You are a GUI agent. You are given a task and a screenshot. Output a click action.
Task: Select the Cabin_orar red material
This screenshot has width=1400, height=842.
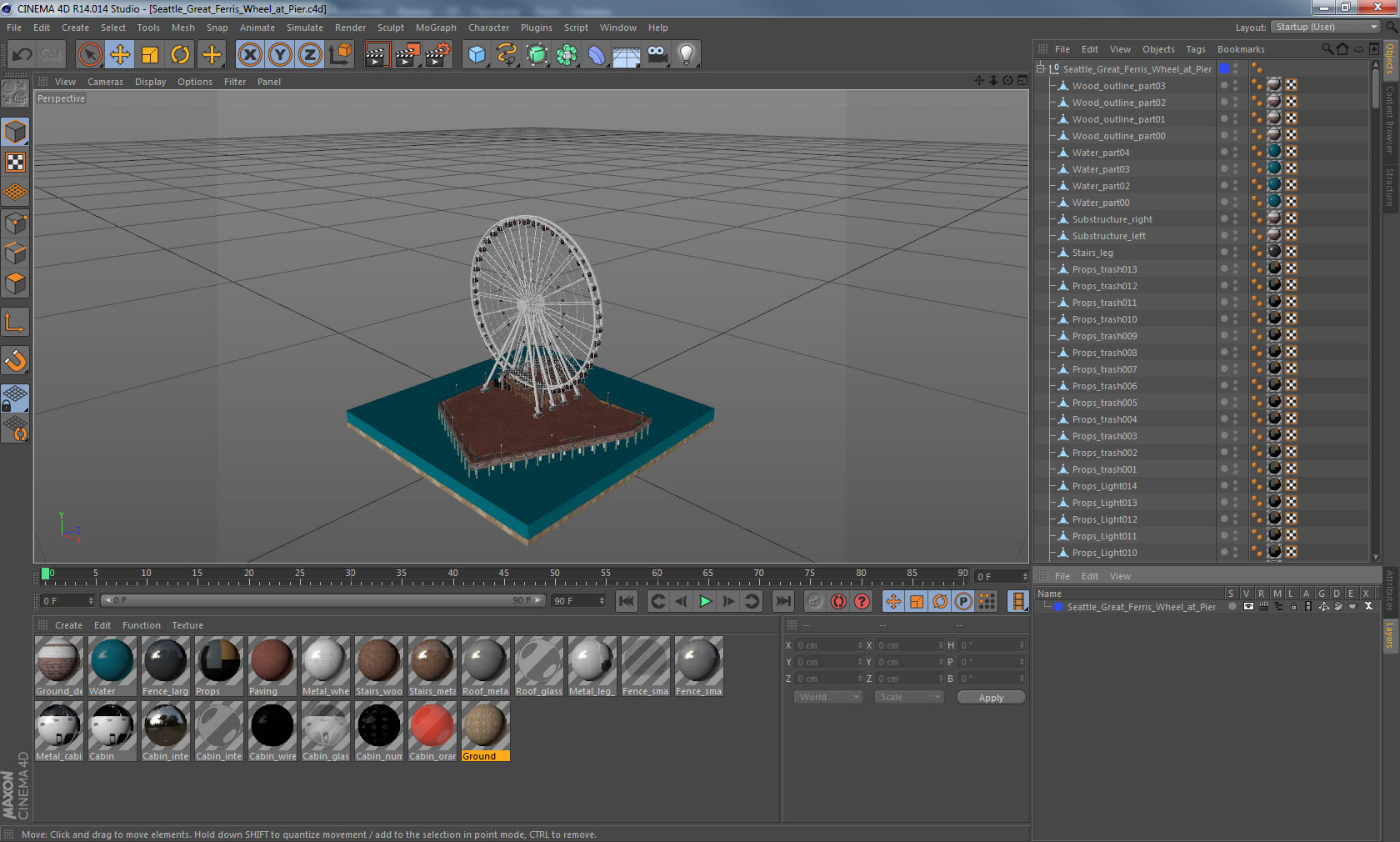(432, 731)
